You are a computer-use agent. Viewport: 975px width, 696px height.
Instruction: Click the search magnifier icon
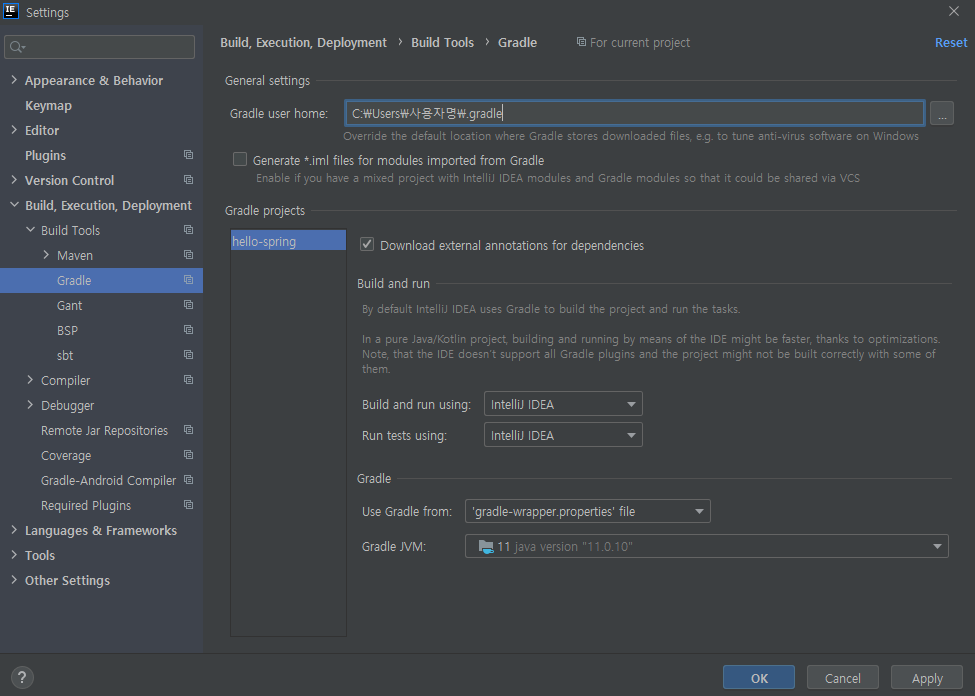click(x=17, y=47)
